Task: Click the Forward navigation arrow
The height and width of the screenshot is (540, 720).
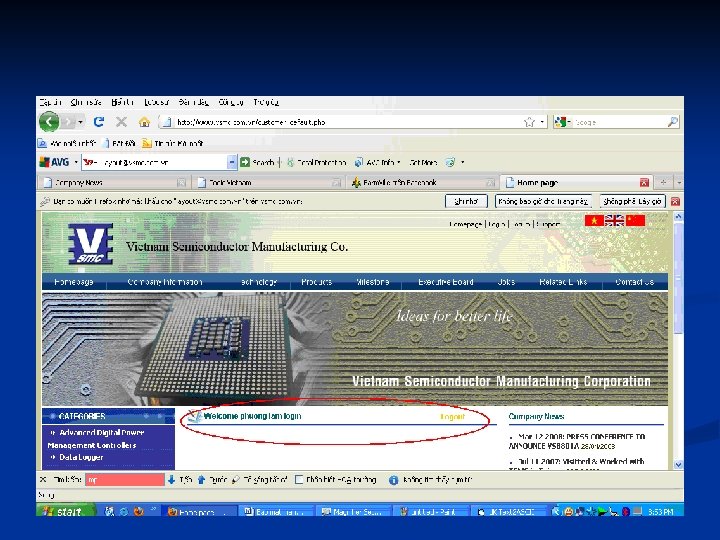Action: click(68, 122)
